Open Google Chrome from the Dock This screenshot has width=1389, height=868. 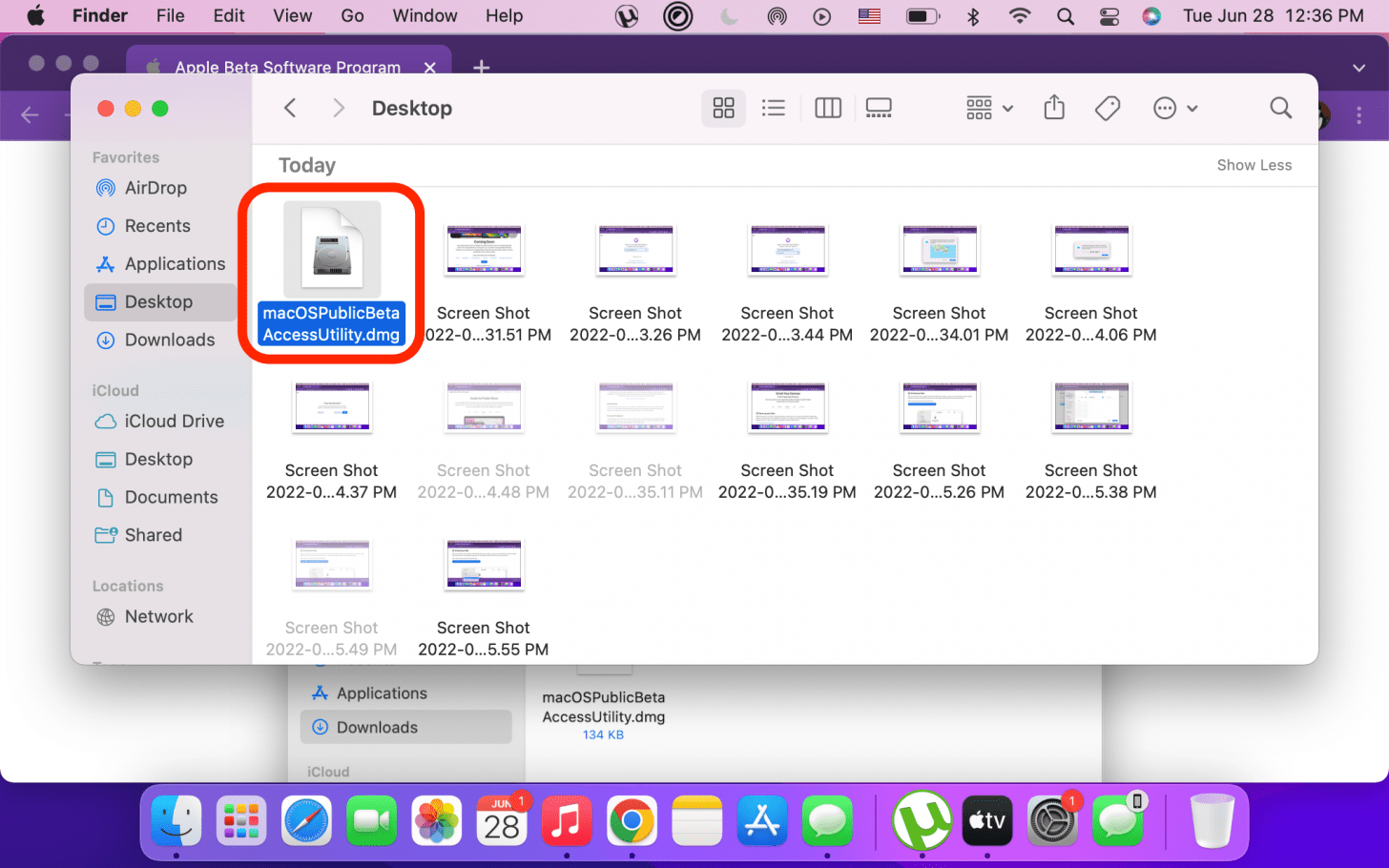point(632,820)
